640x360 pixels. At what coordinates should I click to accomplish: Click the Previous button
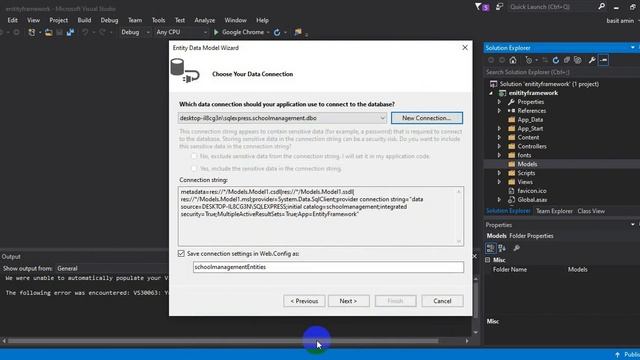(304, 301)
